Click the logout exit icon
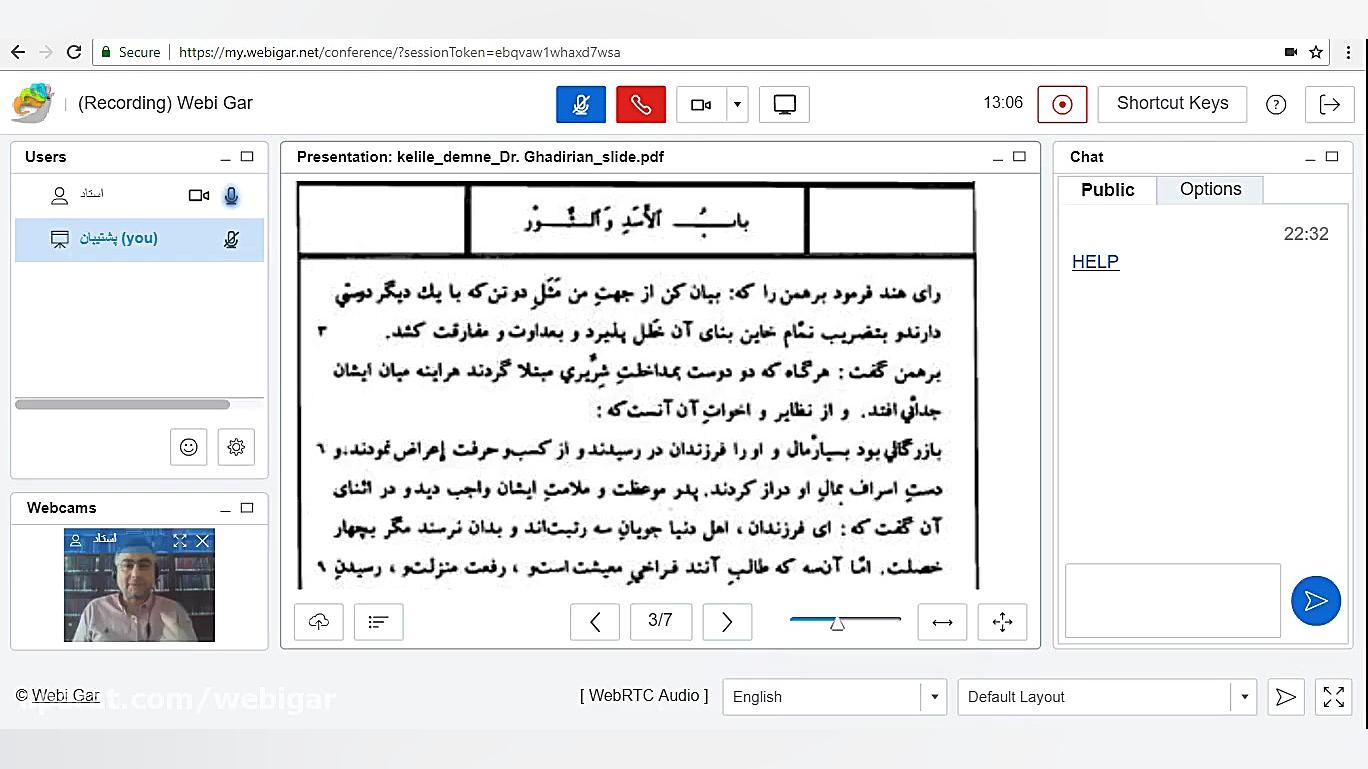The image size is (1368, 769). pyautogui.click(x=1329, y=104)
